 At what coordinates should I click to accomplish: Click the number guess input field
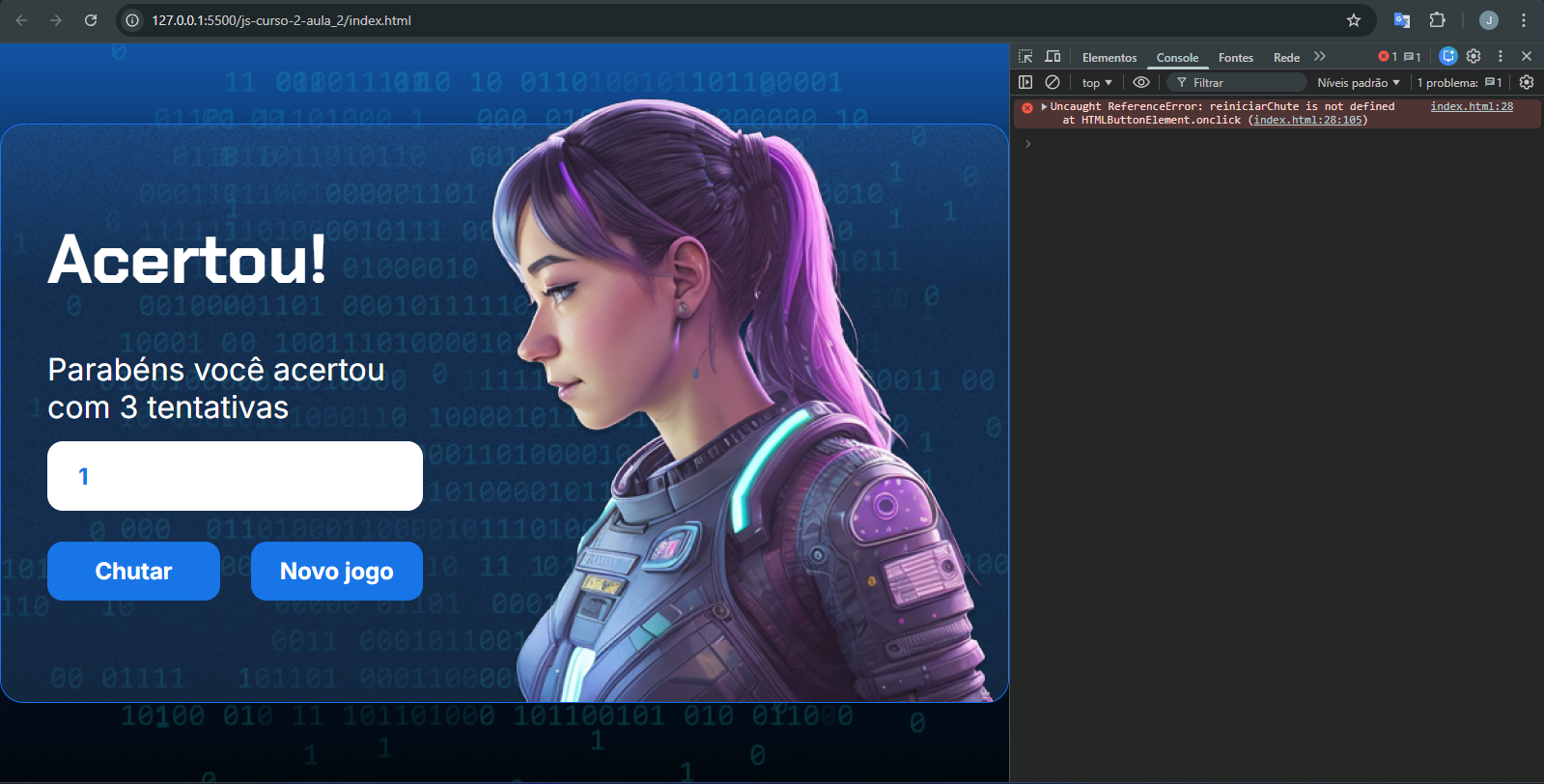pyautogui.click(x=235, y=476)
